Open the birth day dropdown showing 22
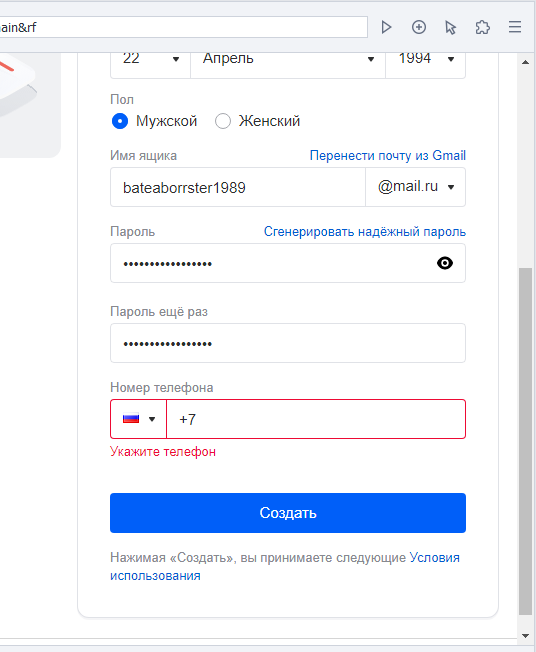Image resolution: width=536 pixels, height=652 pixels. [x=151, y=62]
